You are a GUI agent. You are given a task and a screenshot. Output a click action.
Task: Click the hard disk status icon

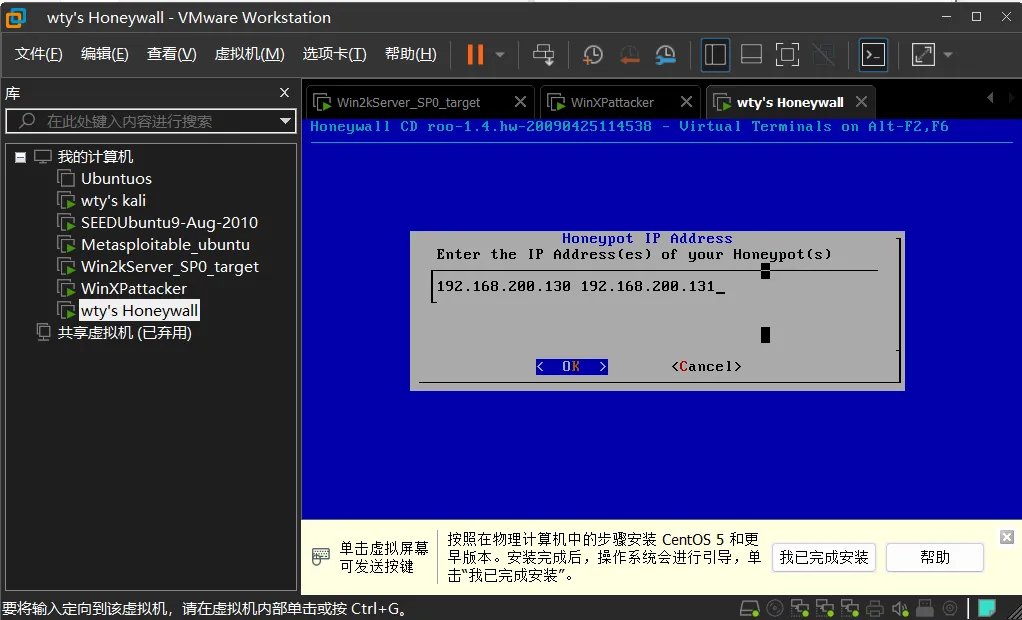(x=750, y=608)
